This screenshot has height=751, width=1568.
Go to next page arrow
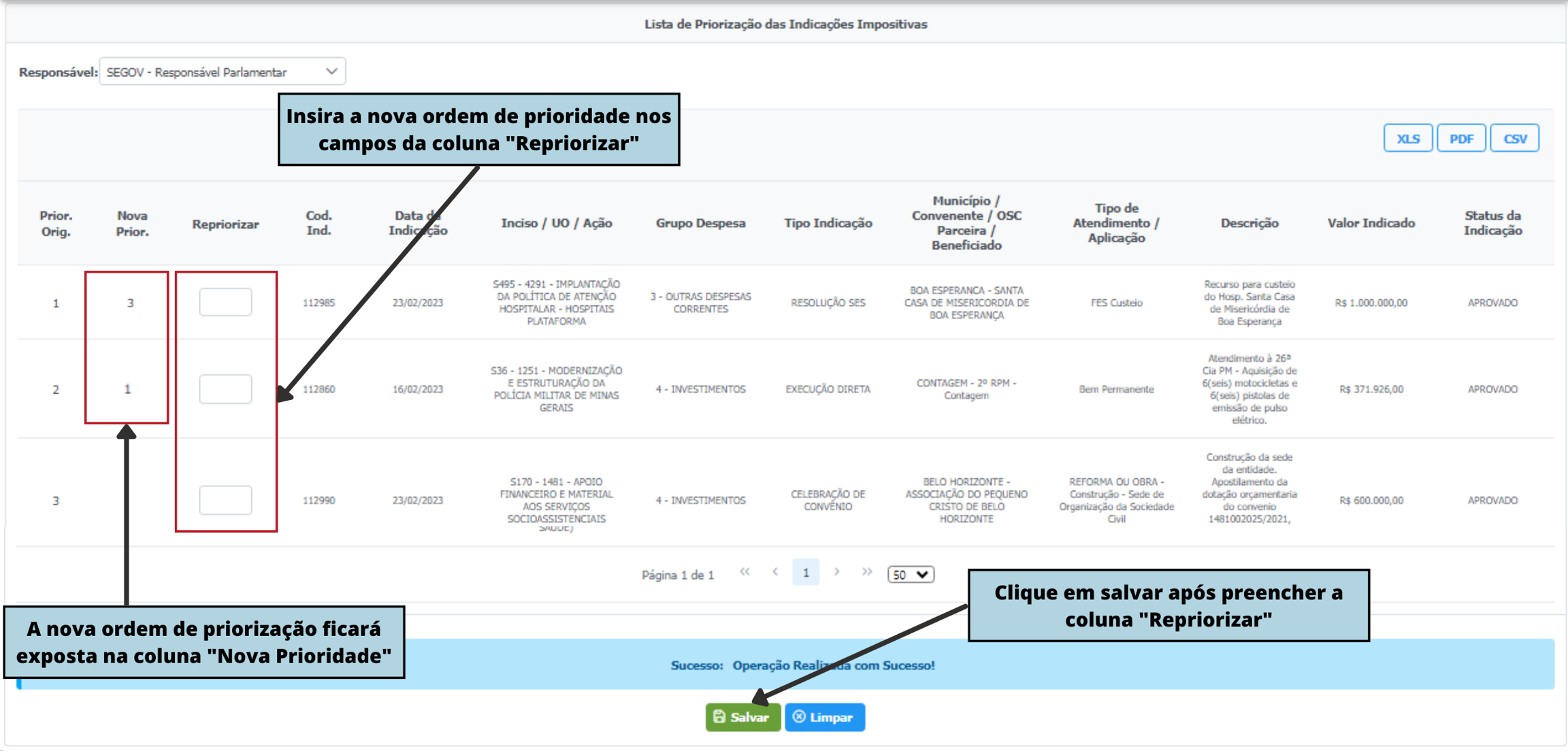(836, 573)
